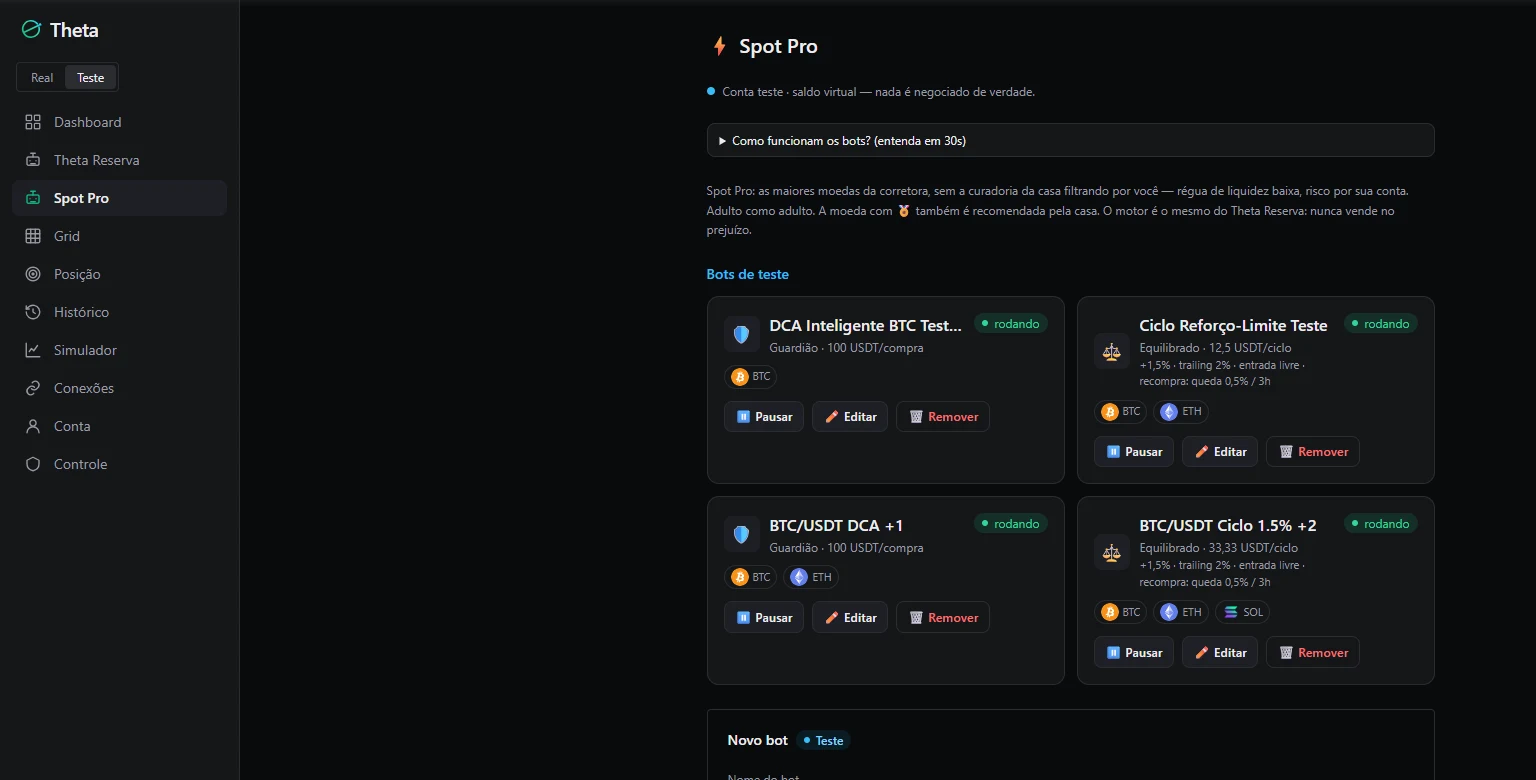Go to Posição target icon
Viewport: 1536px width, 780px height.
(33, 274)
